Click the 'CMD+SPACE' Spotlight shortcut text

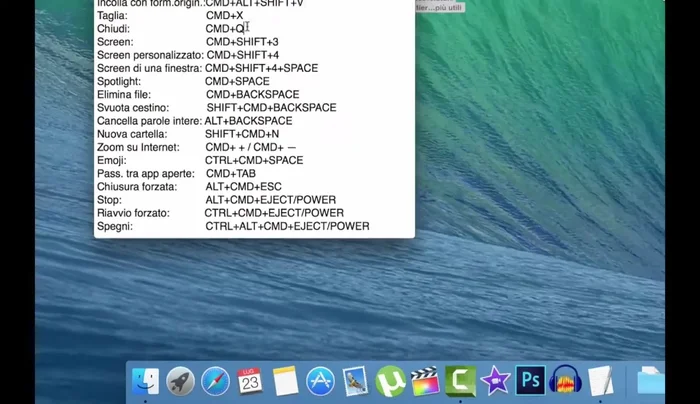tap(237, 81)
